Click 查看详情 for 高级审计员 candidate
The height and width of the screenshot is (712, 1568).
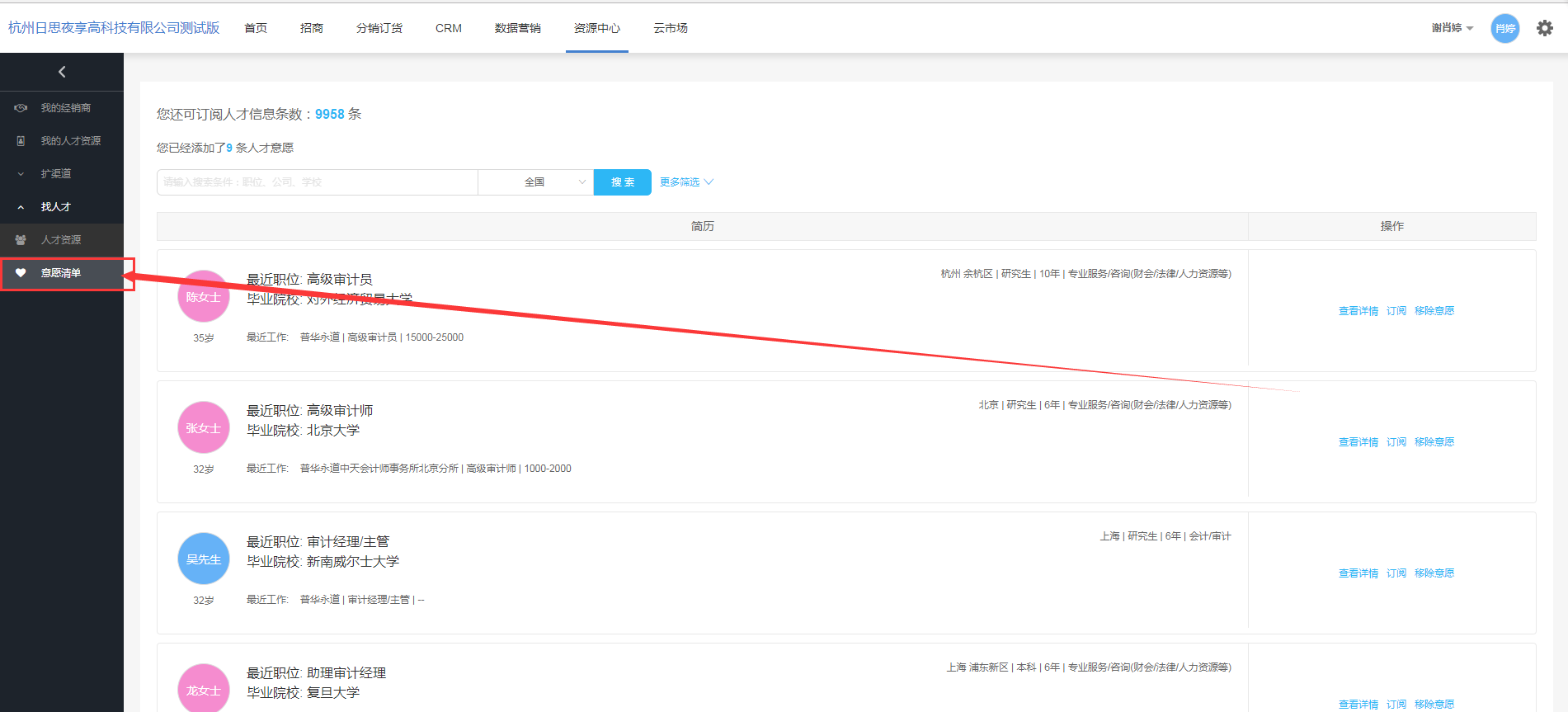[x=1358, y=311]
